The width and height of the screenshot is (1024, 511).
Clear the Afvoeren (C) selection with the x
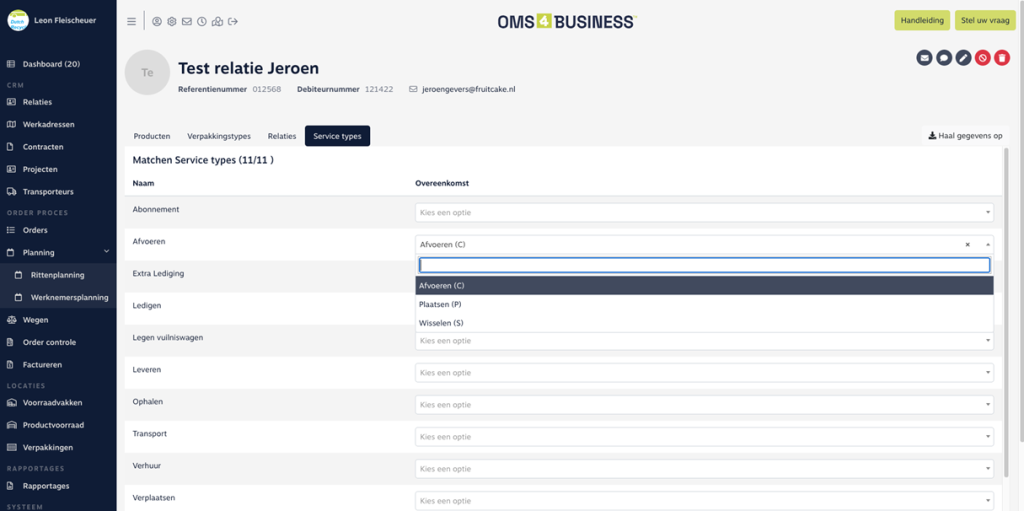pyautogui.click(x=967, y=245)
